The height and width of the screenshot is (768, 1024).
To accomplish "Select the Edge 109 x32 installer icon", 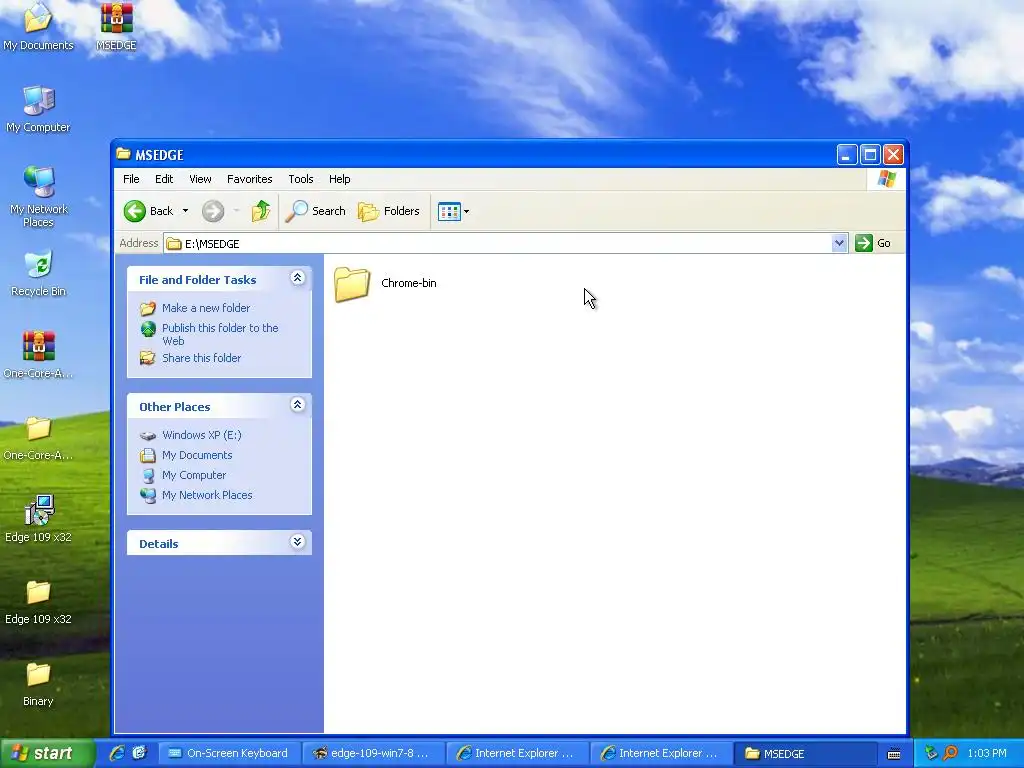I will click(38, 519).
